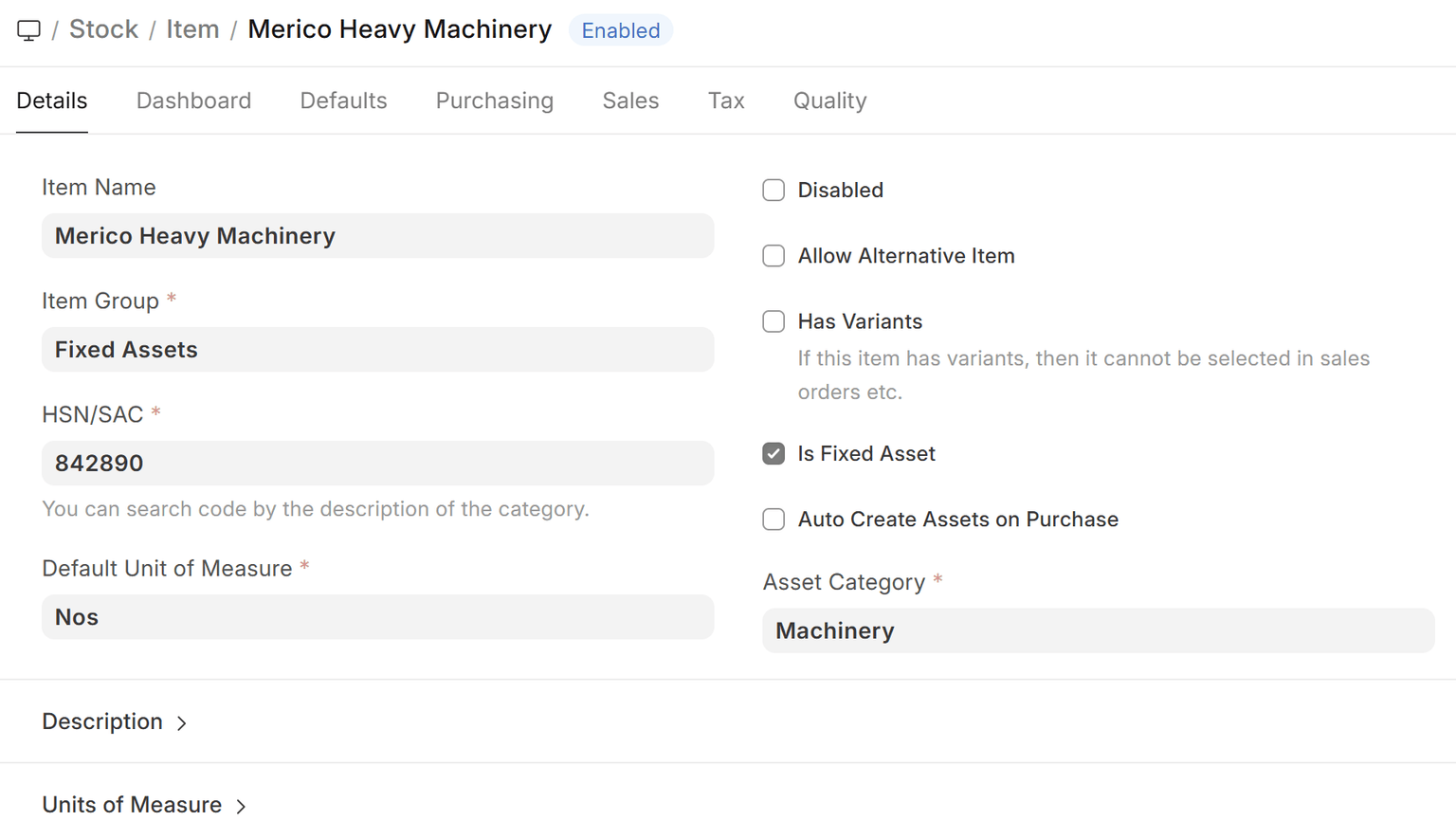Enable Allow Alternative Item checkbox
Viewport: 1456px width, 839px height.
tap(773, 256)
